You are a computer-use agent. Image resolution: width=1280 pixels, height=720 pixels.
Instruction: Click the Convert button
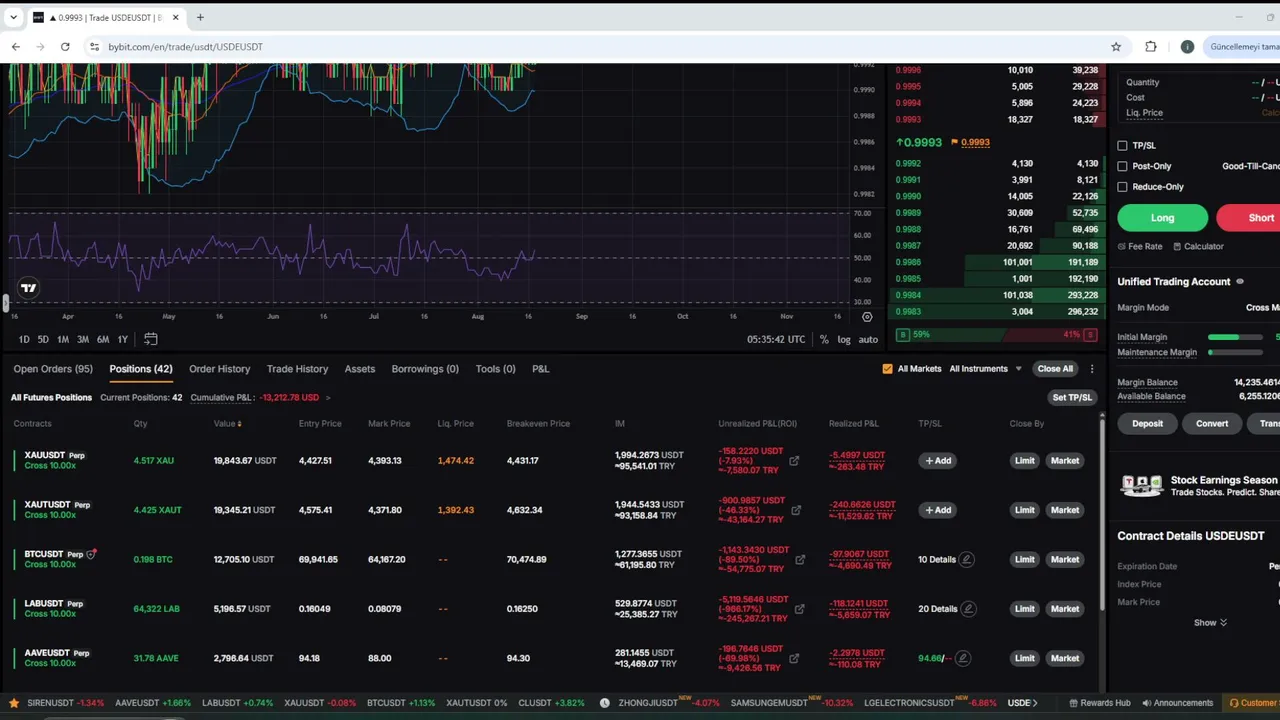[x=1212, y=424]
